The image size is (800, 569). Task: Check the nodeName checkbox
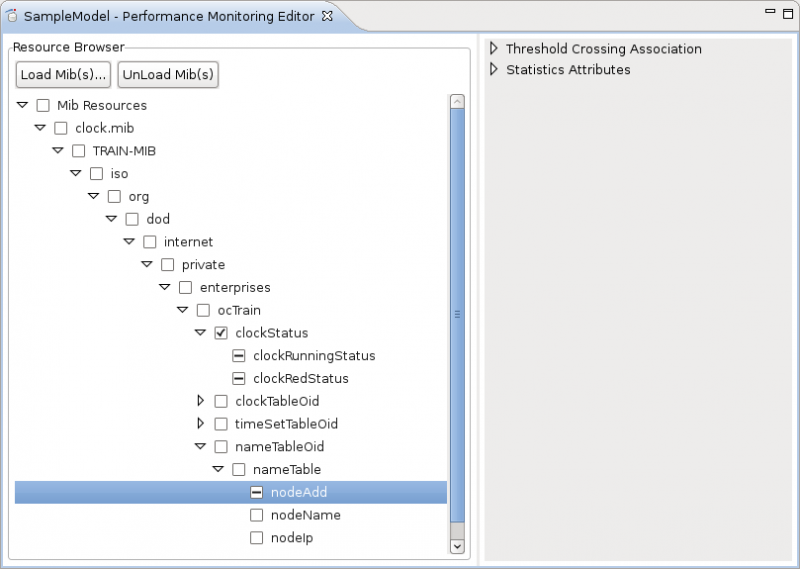257,515
